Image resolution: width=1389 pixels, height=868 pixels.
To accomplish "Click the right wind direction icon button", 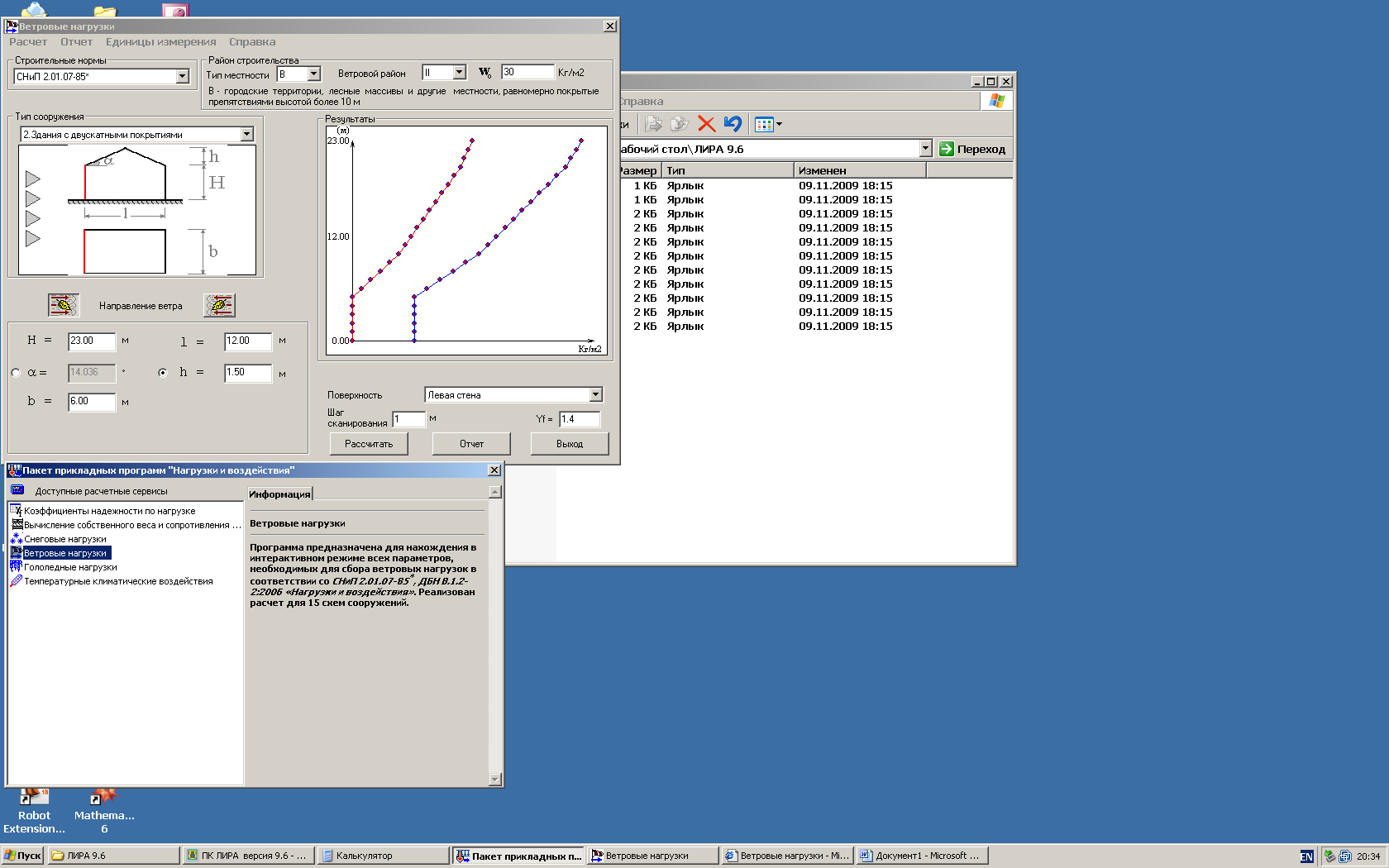I will tap(219, 305).
